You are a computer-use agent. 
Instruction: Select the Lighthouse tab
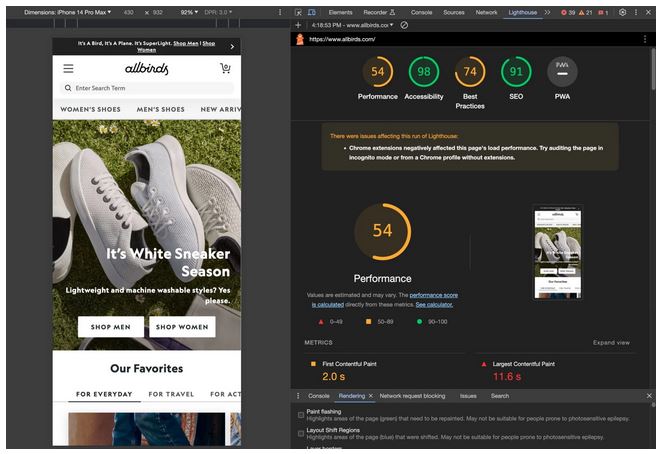[522, 12]
